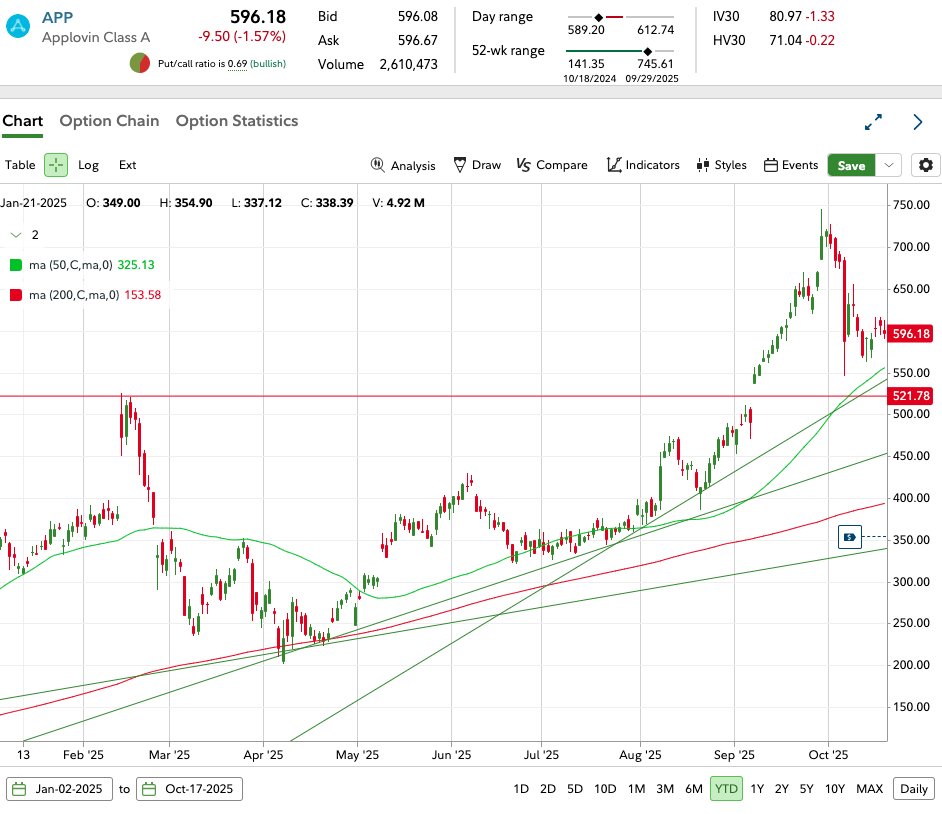
Task: Expand the Save button dropdown arrow
Action: click(x=889, y=165)
